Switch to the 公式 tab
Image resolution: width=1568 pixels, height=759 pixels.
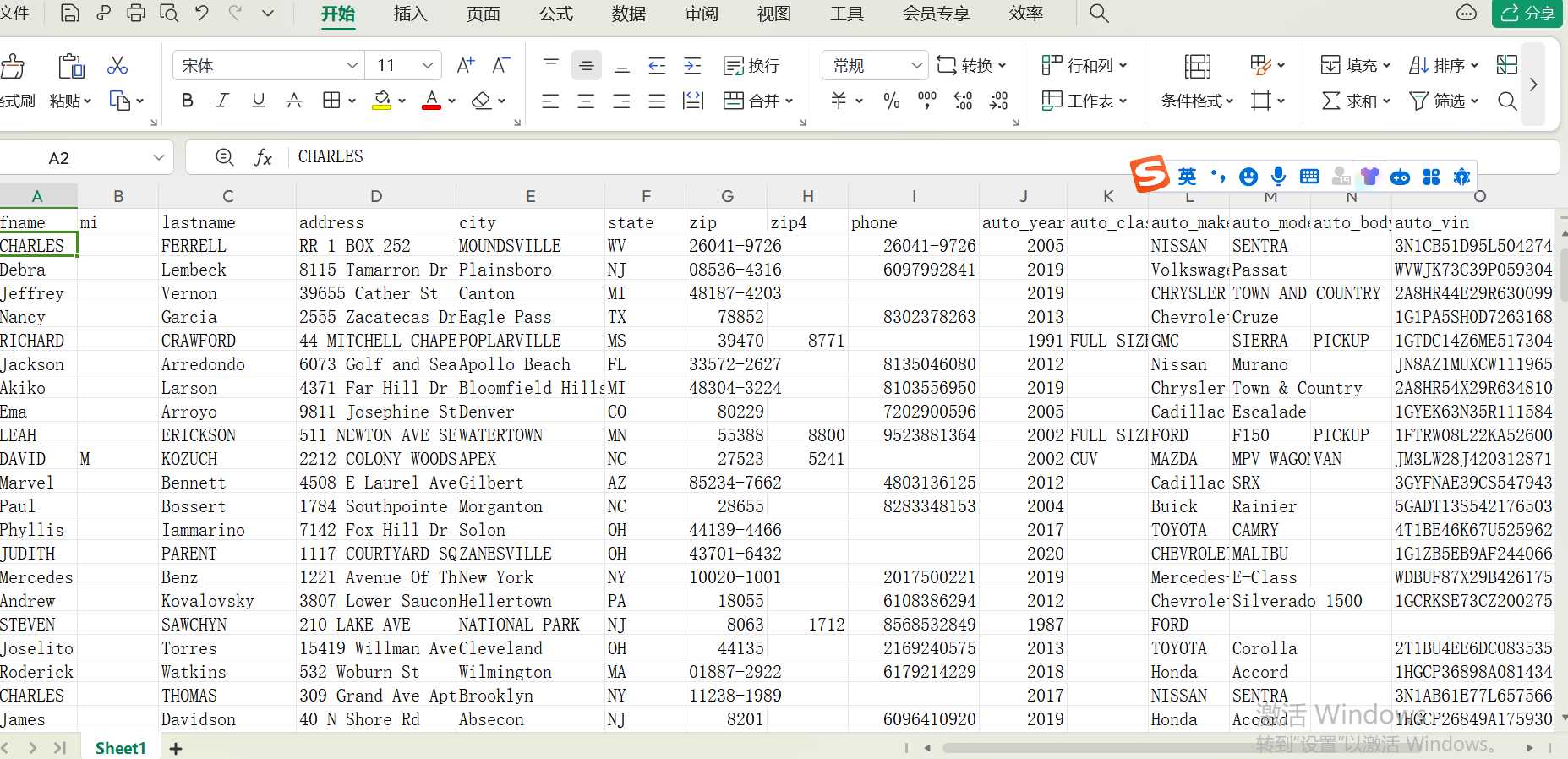click(555, 14)
